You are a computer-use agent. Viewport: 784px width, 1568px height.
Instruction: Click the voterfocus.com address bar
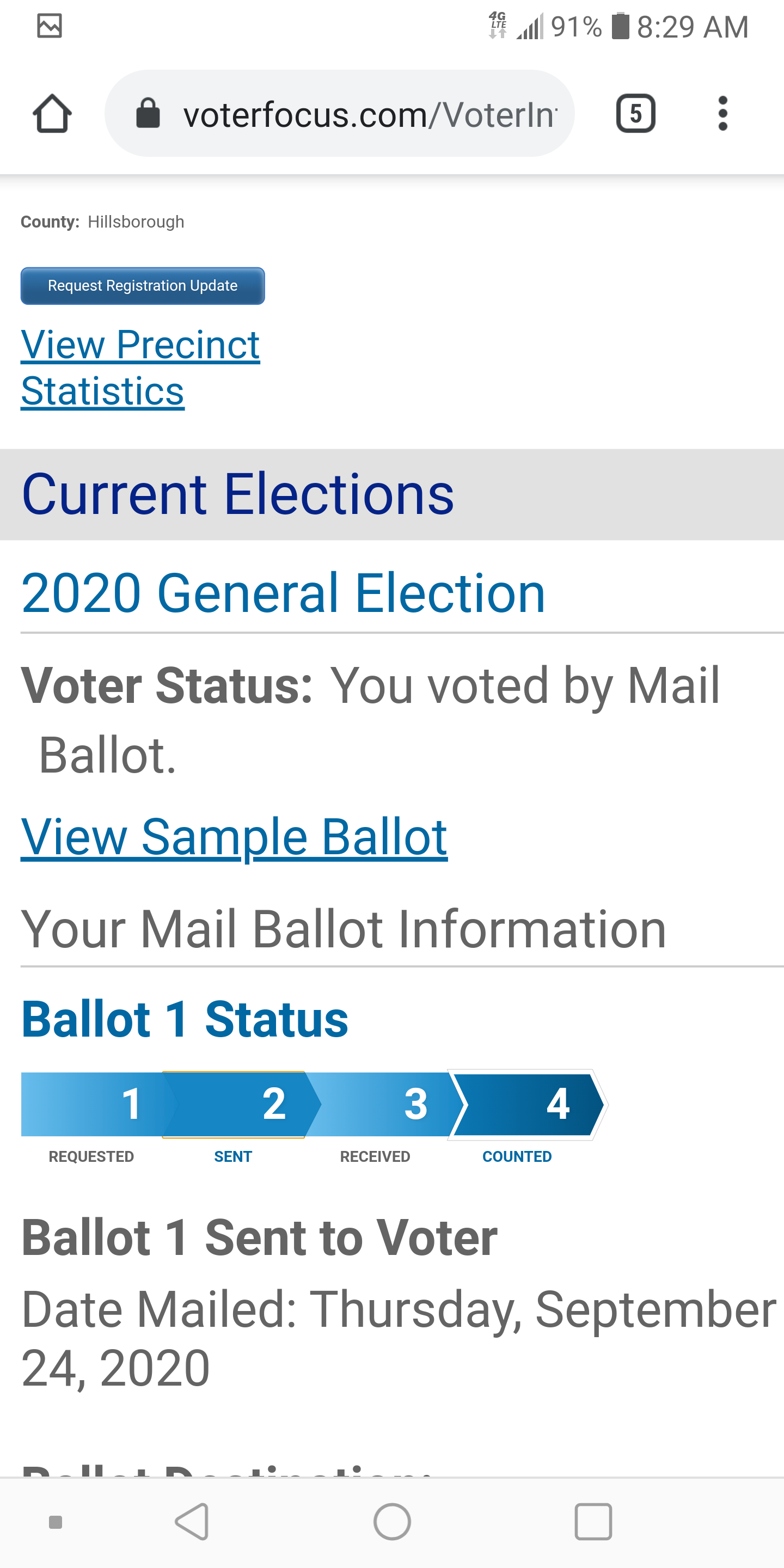click(369, 114)
